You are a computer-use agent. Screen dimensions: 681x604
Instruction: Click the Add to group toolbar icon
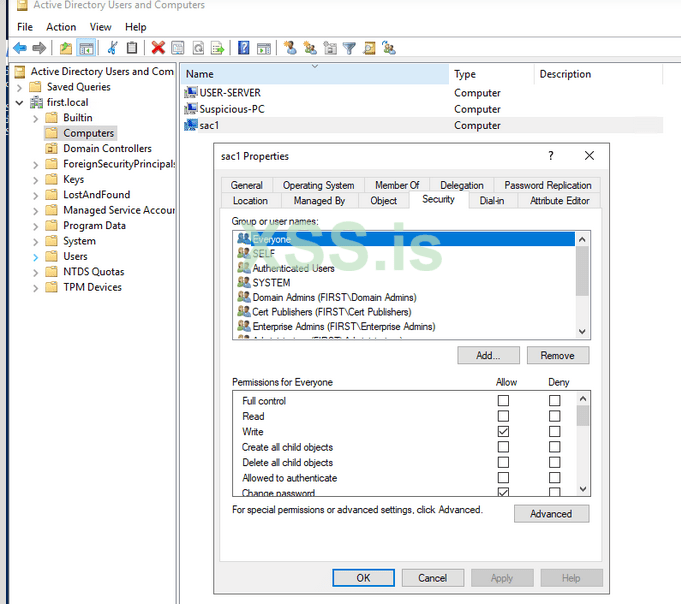pyautogui.click(x=389, y=48)
